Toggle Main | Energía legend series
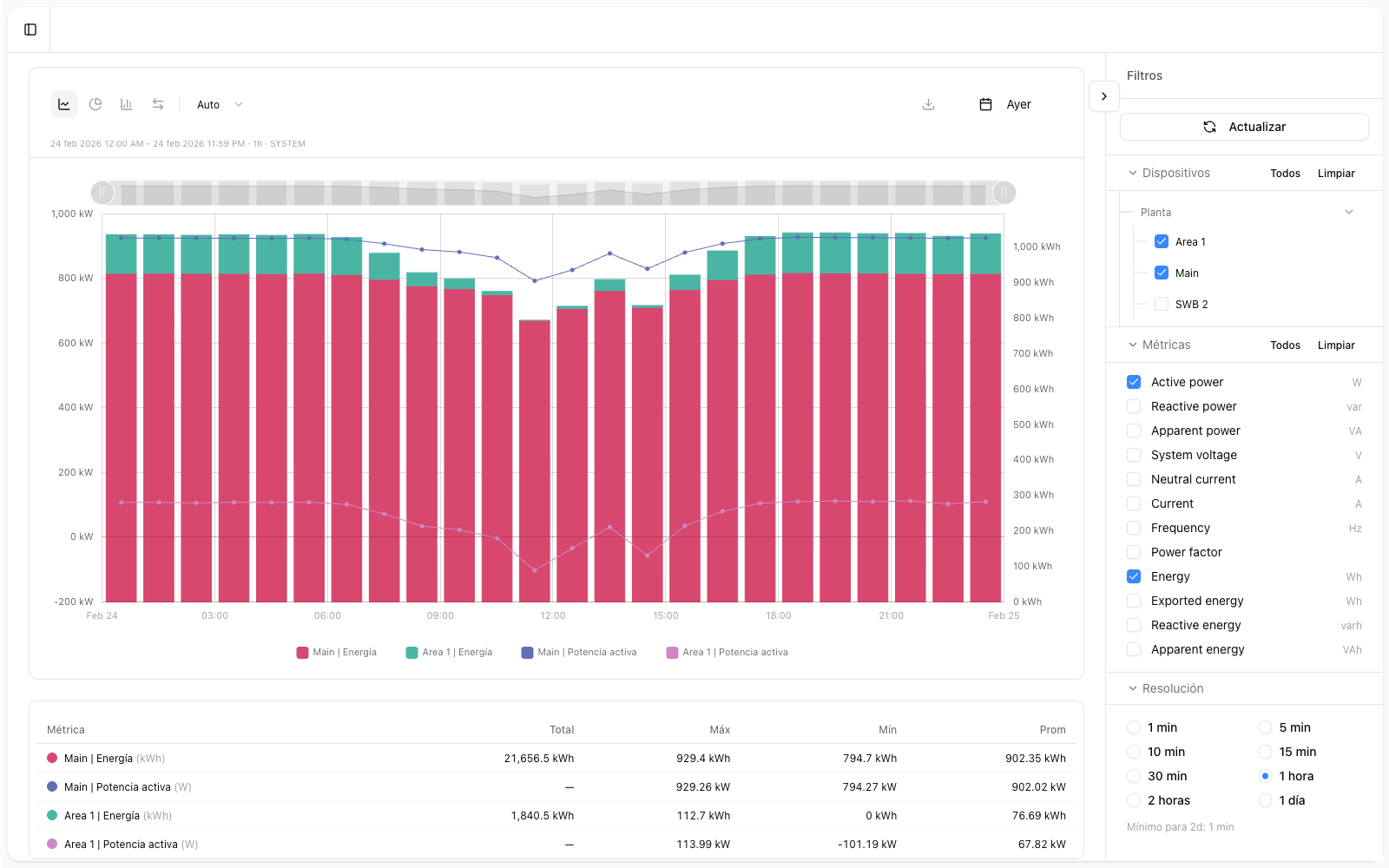 337,653
